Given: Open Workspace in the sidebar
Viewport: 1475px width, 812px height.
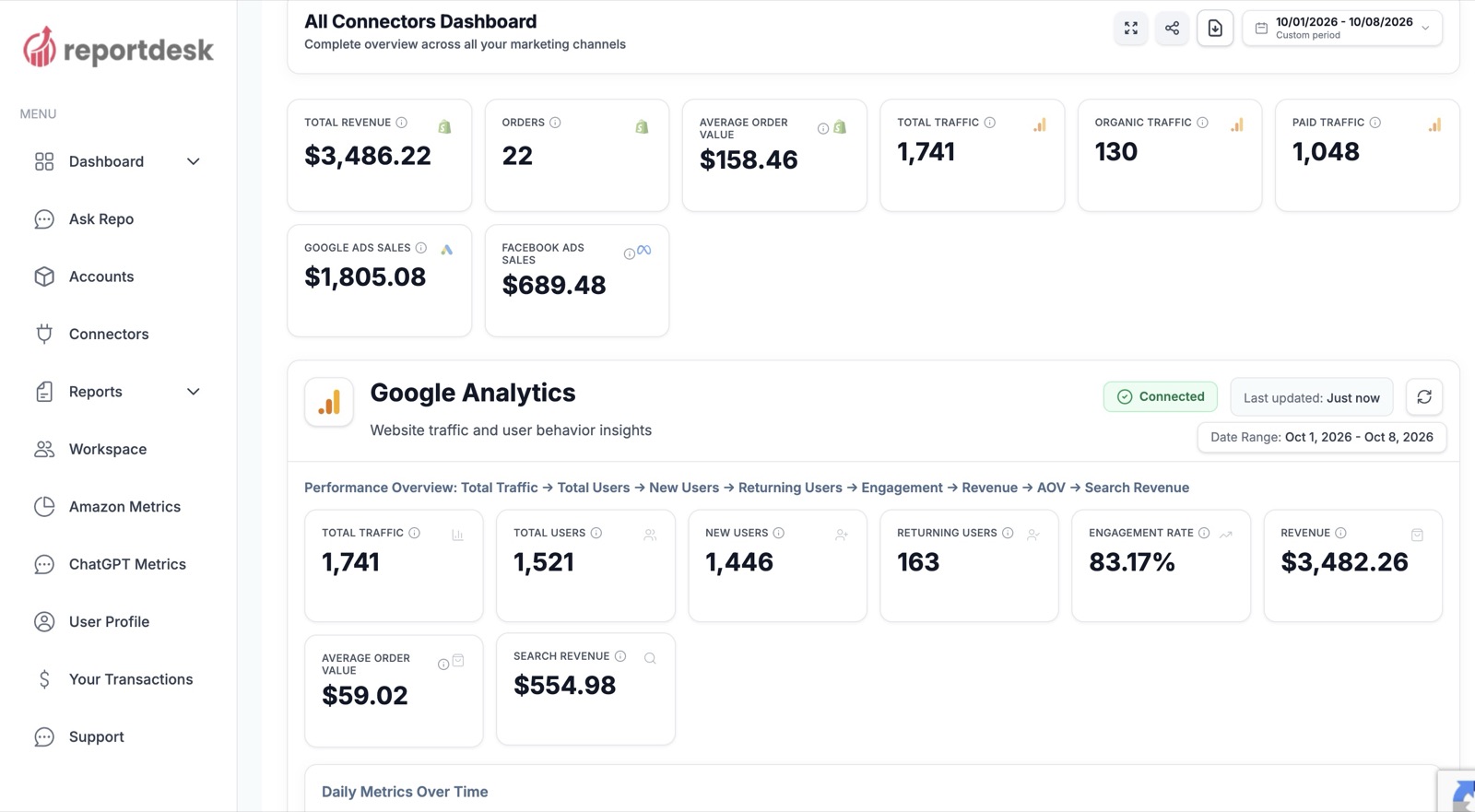Looking at the screenshot, I should [108, 449].
